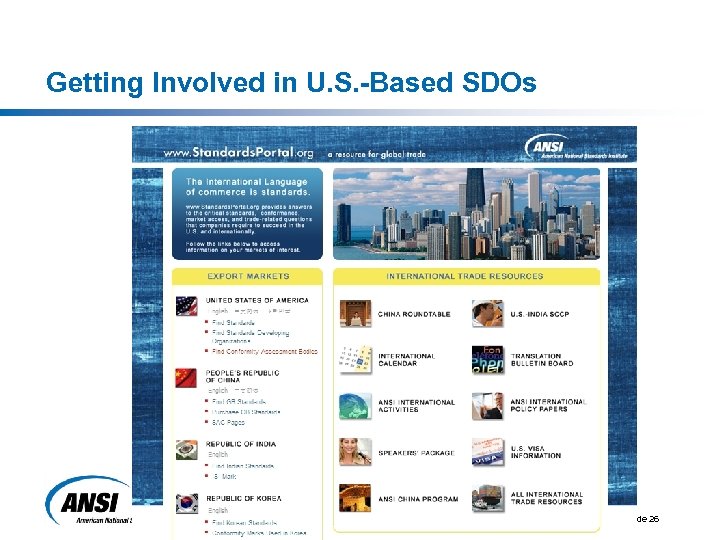Click SAC Pages link

(228, 422)
